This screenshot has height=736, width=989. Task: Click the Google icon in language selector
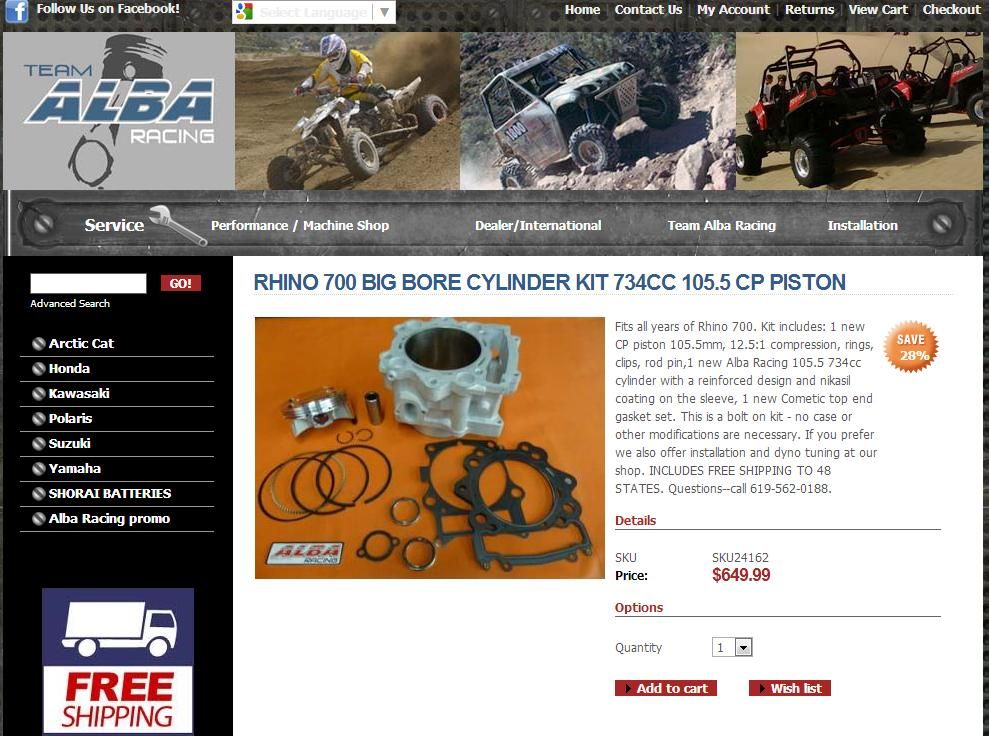pos(244,12)
